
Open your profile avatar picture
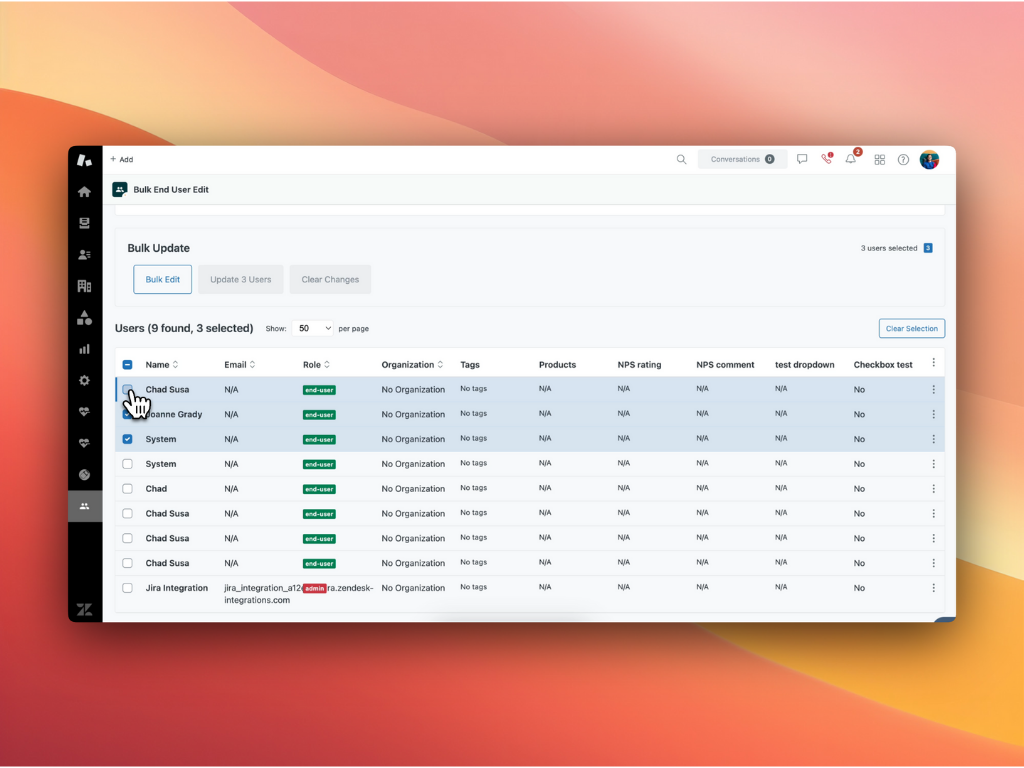(929, 160)
